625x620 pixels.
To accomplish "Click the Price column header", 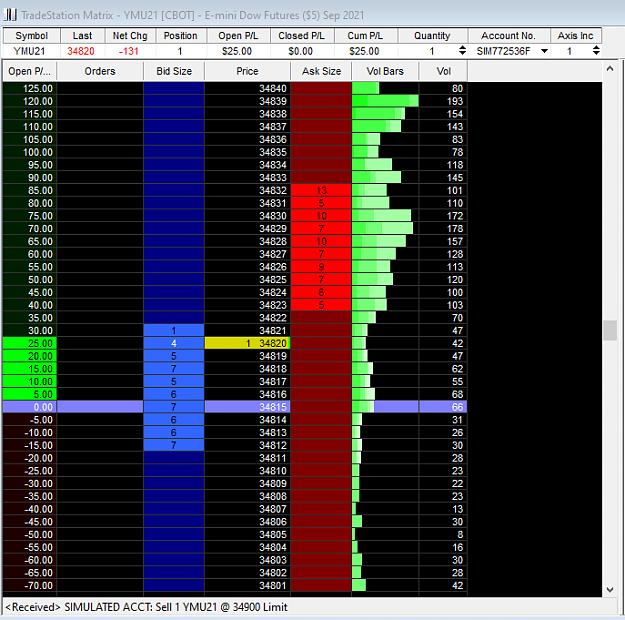I will pyautogui.click(x=248, y=71).
